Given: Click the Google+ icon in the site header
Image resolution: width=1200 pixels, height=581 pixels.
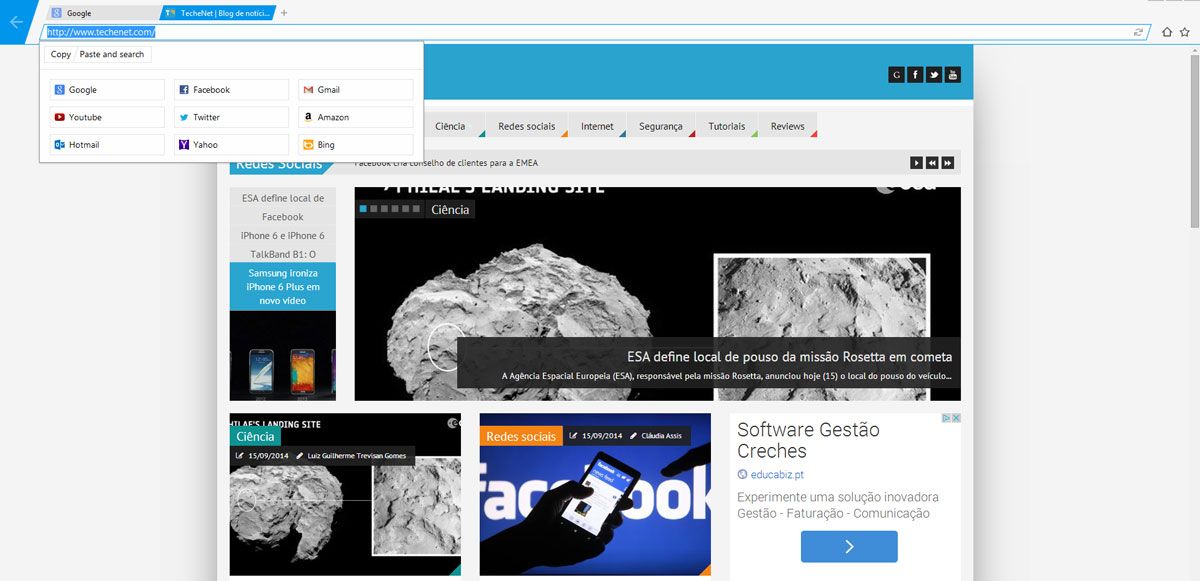Looking at the screenshot, I should click(896, 75).
